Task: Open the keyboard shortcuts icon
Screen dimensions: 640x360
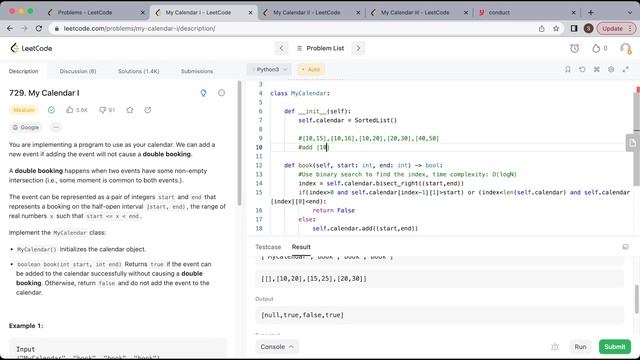Action: pyautogui.click(x=596, y=69)
